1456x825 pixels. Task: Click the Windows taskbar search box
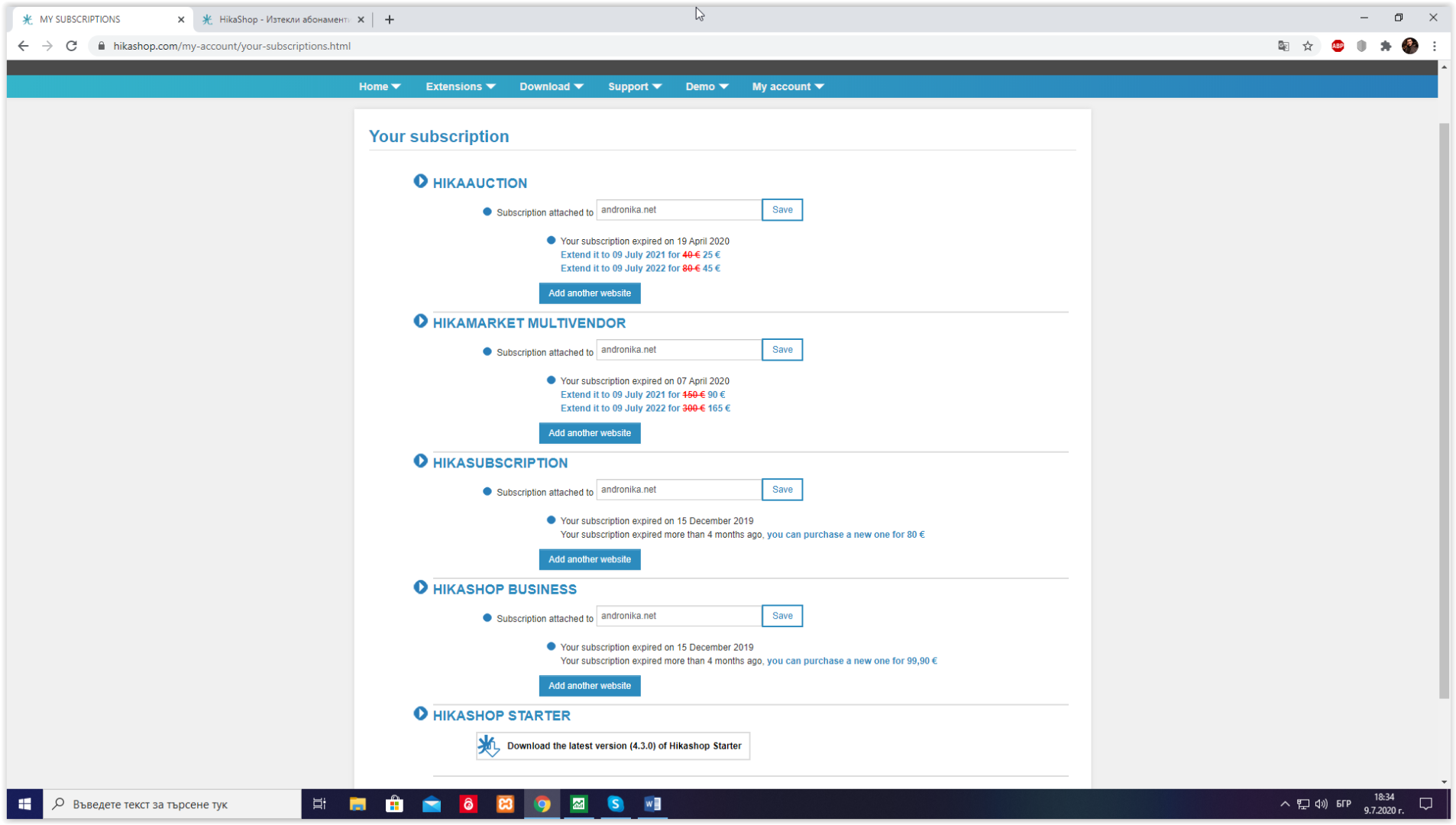click(x=173, y=804)
